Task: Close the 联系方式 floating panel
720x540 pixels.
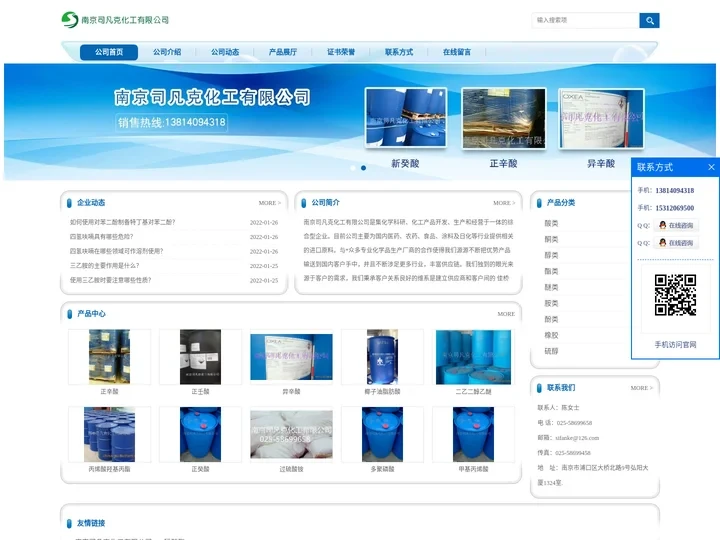Action: point(711,167)
